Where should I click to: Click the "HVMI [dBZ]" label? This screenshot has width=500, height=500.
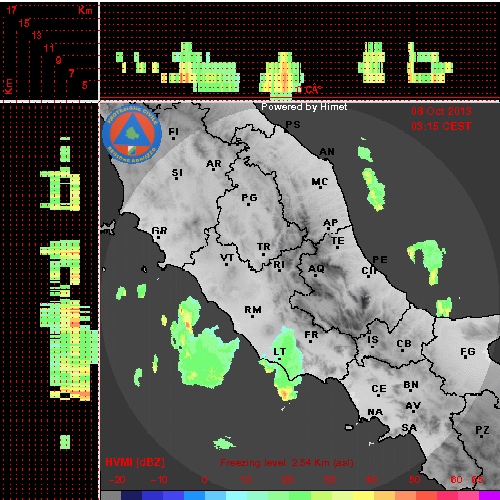tap(135, 462)
